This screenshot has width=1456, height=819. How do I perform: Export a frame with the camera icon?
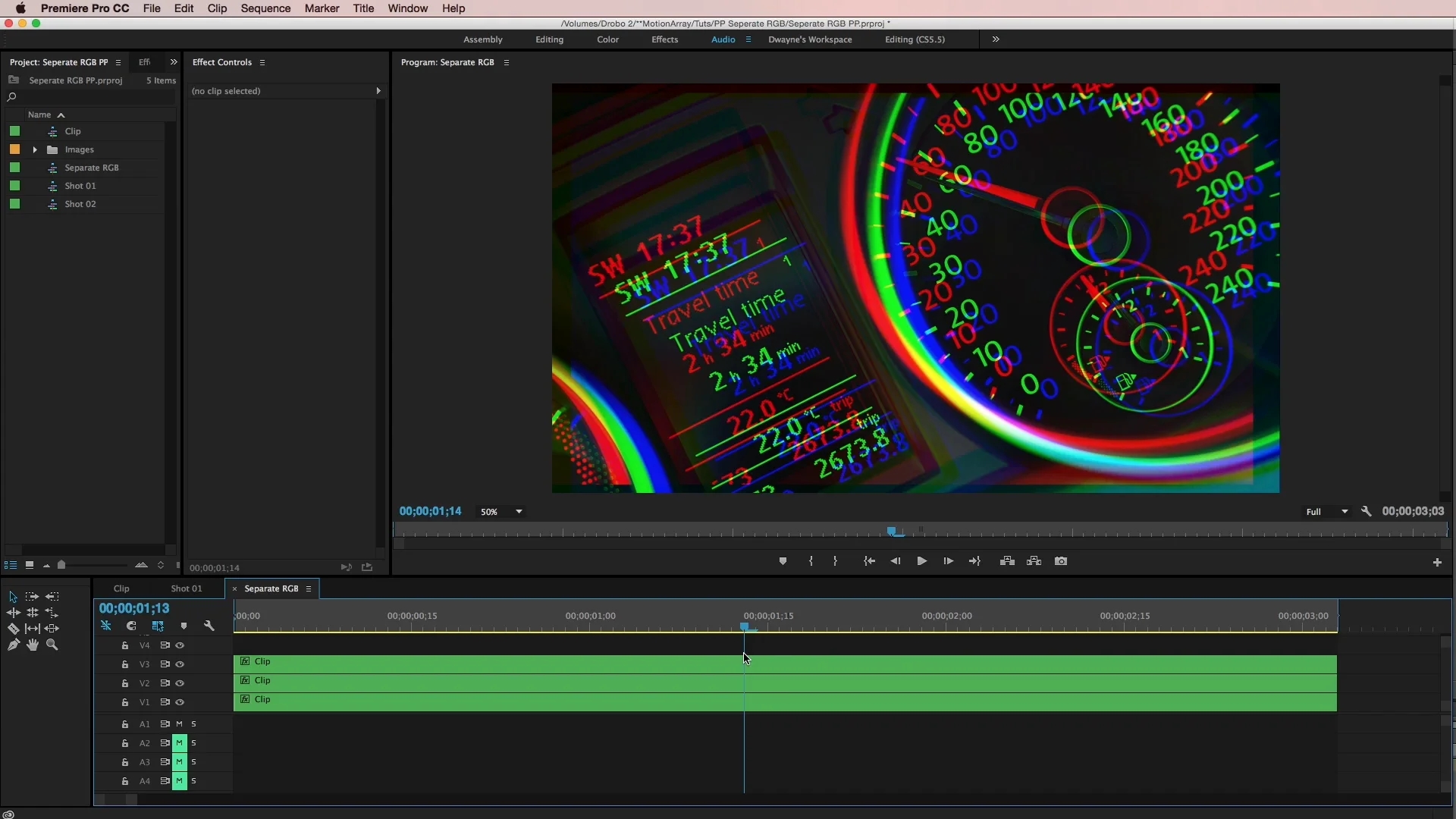1061,561
